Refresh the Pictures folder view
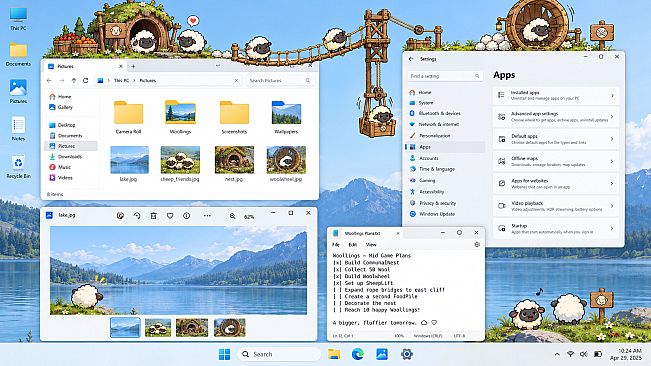The height and width of the screenshot is (366, 651). point(86,81)
